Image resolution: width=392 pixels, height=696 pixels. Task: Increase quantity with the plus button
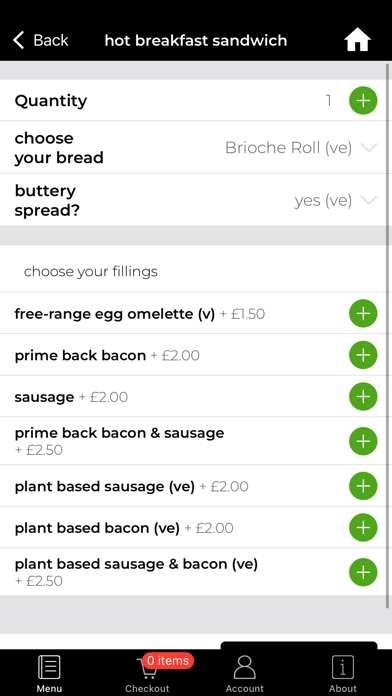363,101
